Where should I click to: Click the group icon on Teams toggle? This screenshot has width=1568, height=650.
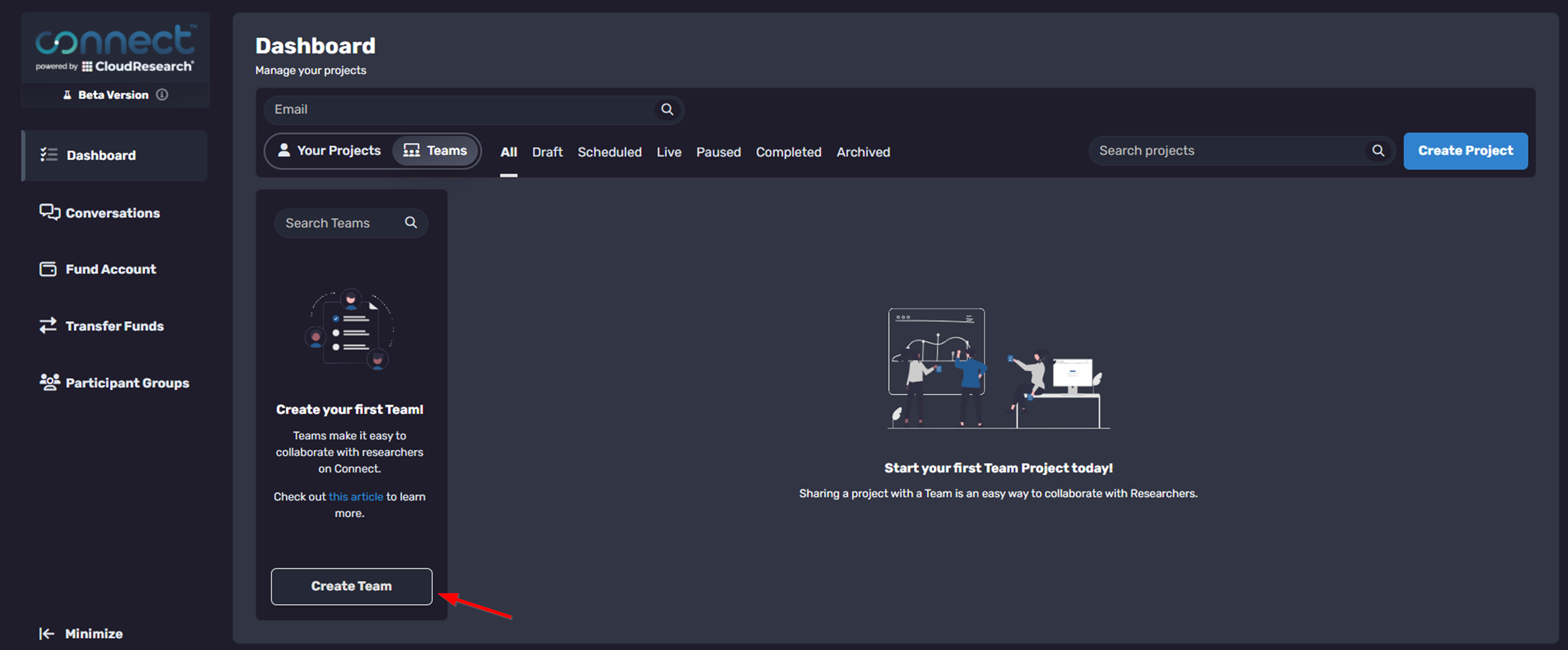[x=412, y=150]
